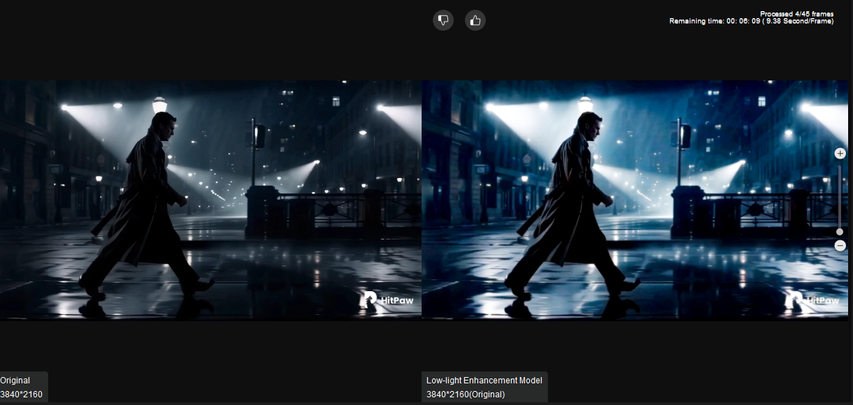Viewport: 853px width, 405px height.
Task: Click the zoom slider handle
Action: click(840, 232)
